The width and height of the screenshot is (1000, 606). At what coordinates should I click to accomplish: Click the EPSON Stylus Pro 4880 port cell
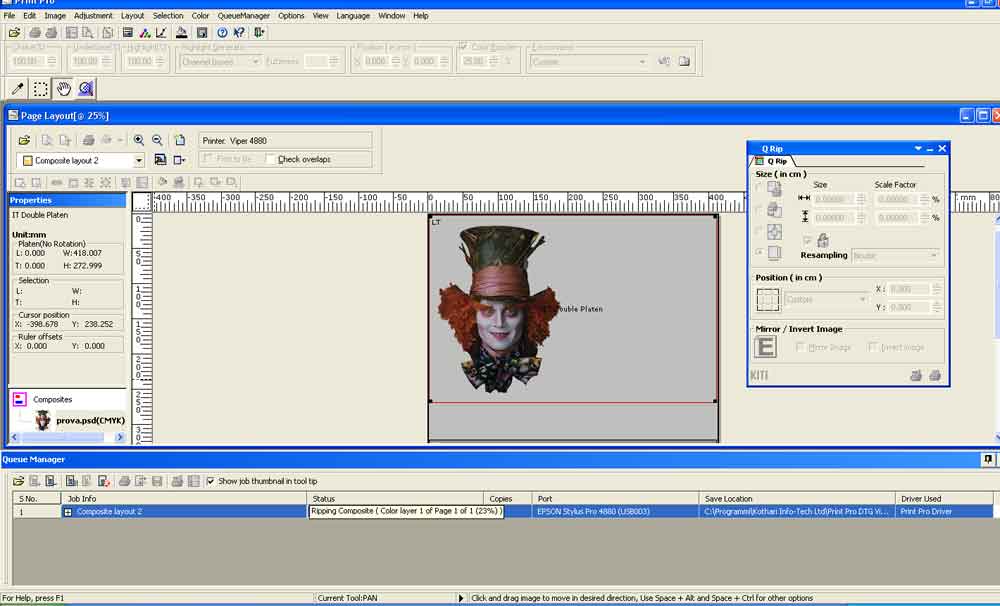(615, 512)
